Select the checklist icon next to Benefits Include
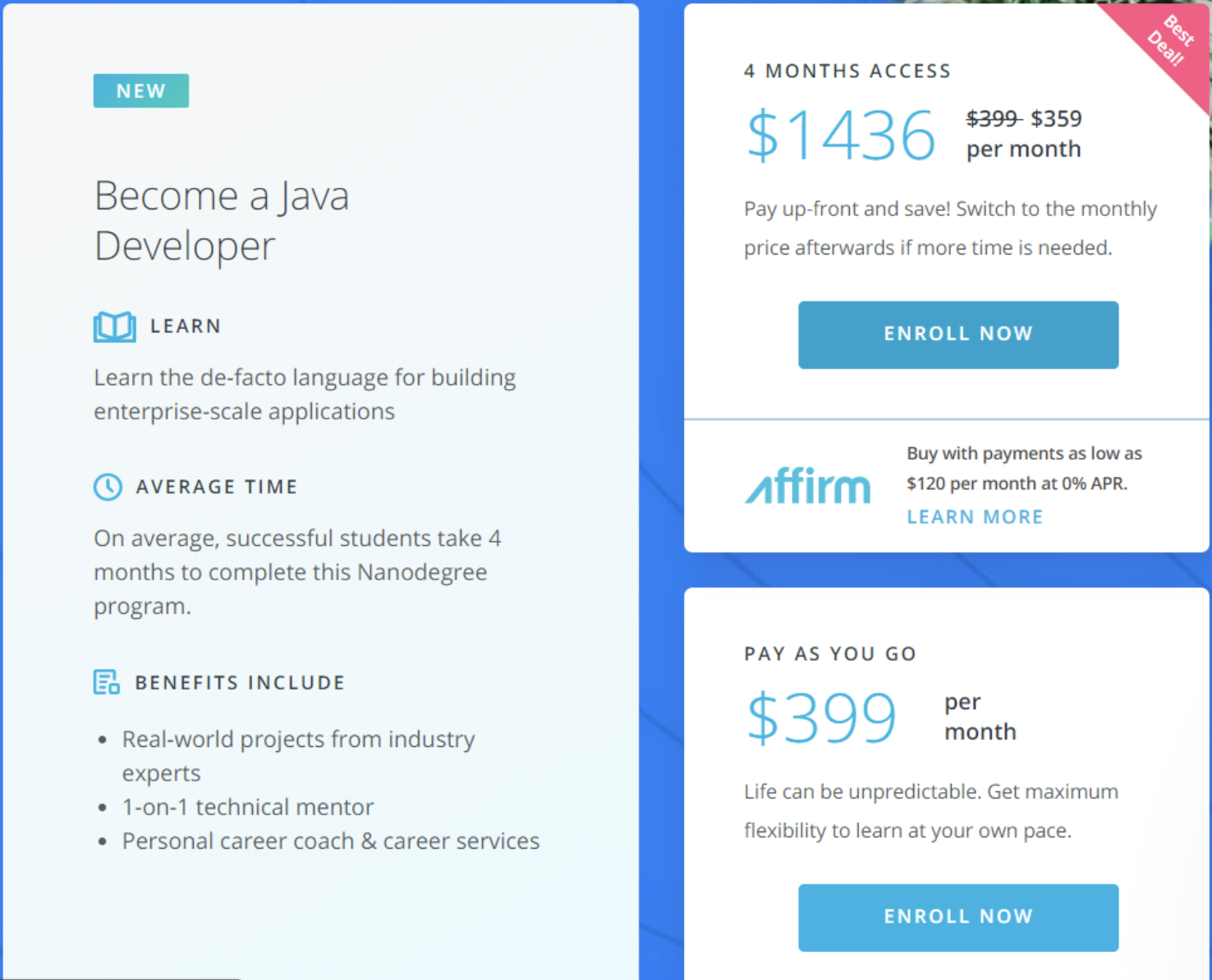 (106, 681)
